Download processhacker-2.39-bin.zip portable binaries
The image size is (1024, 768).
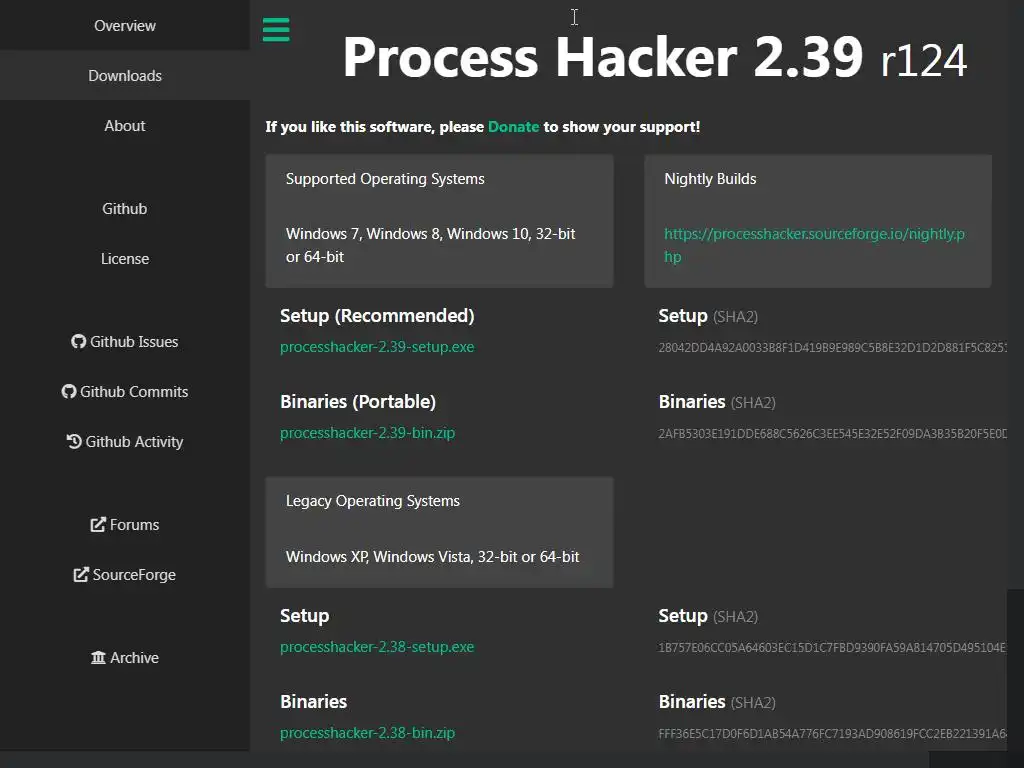[x=367, y=433]
